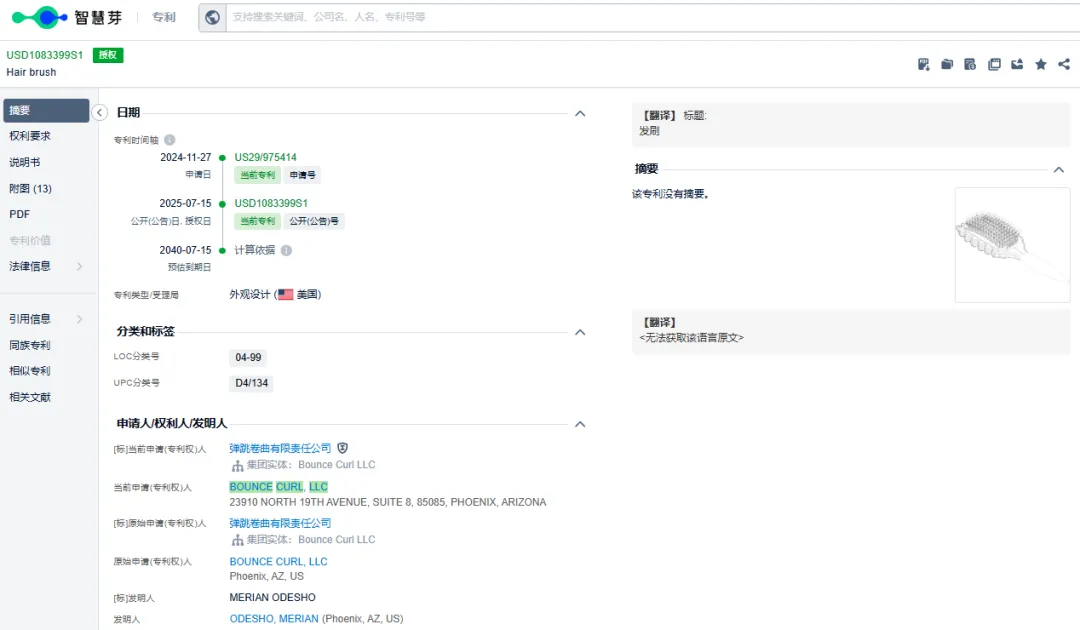Collapse the left sidebar with arrow button

pos(100,112)
